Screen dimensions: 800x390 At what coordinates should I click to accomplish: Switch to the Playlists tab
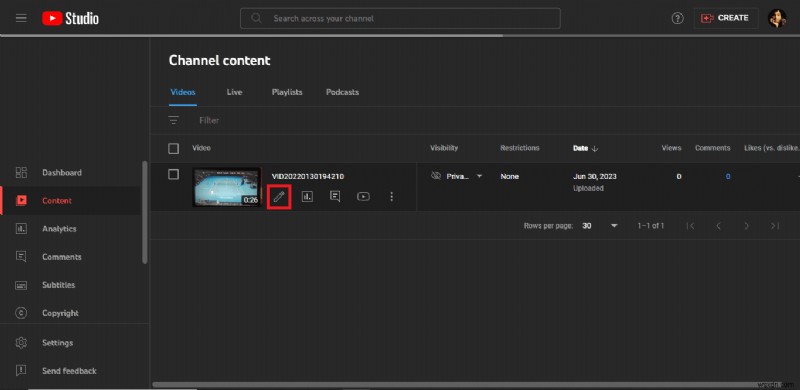tap(287, 92)
